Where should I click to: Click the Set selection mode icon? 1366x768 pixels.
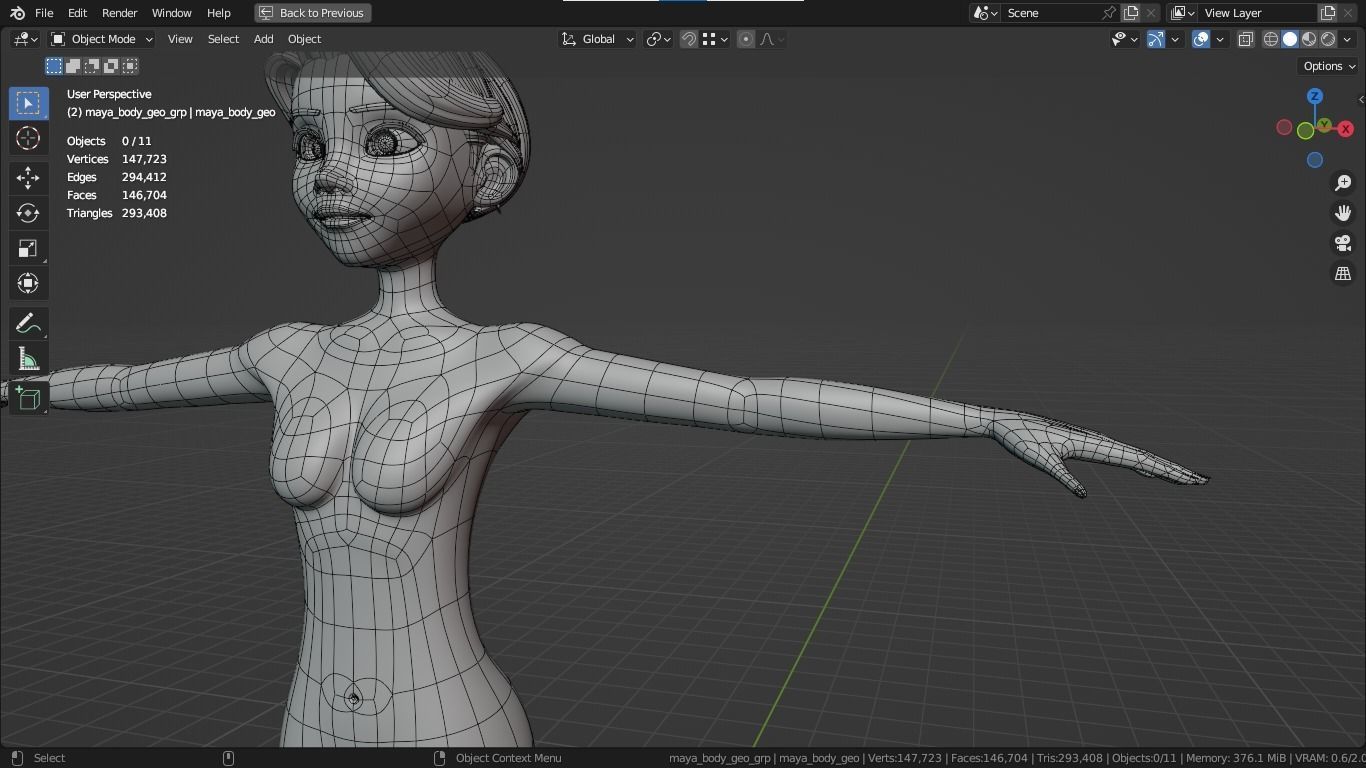(54, 66)
